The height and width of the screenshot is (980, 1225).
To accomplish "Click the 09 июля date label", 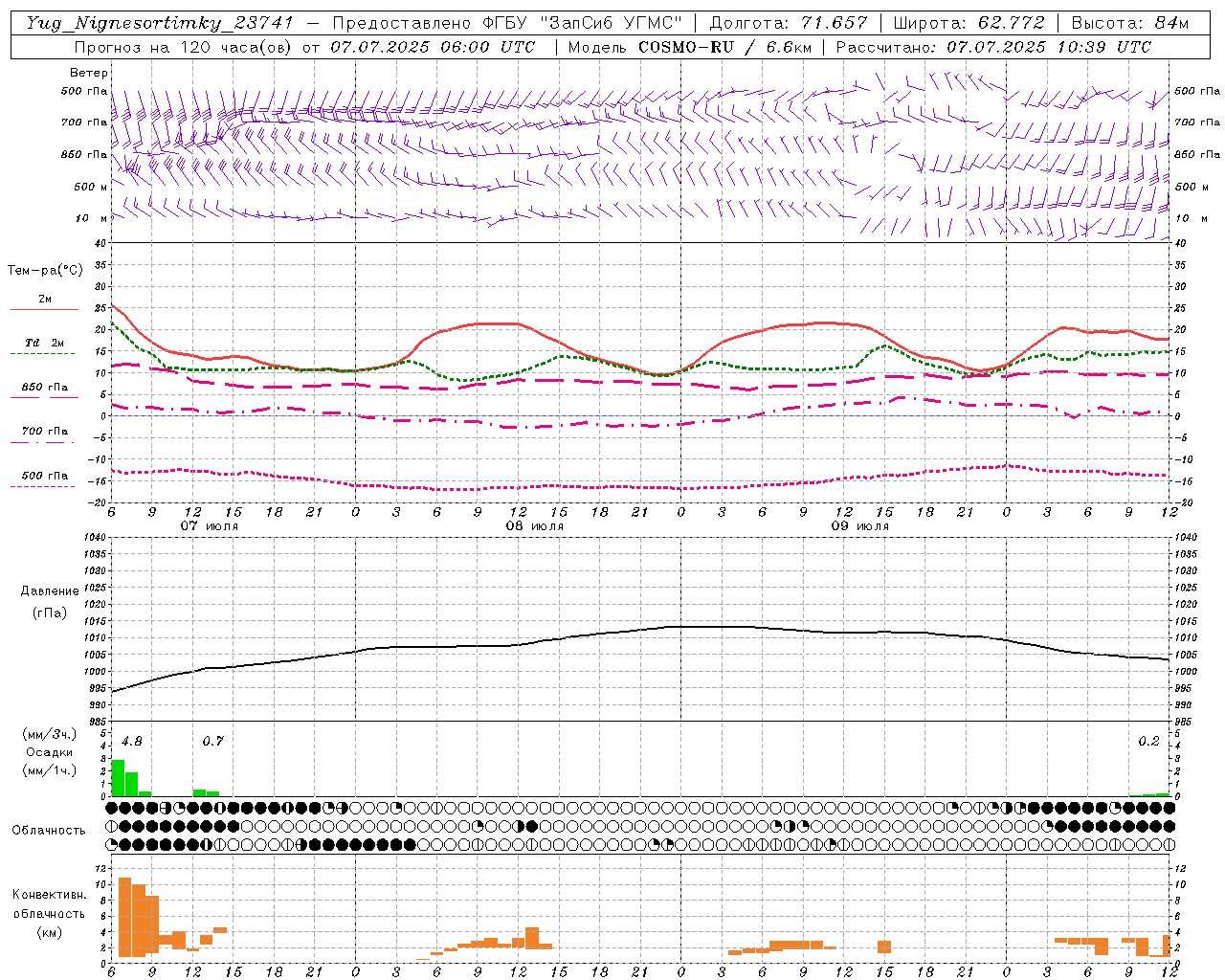I will pos(860,526).
